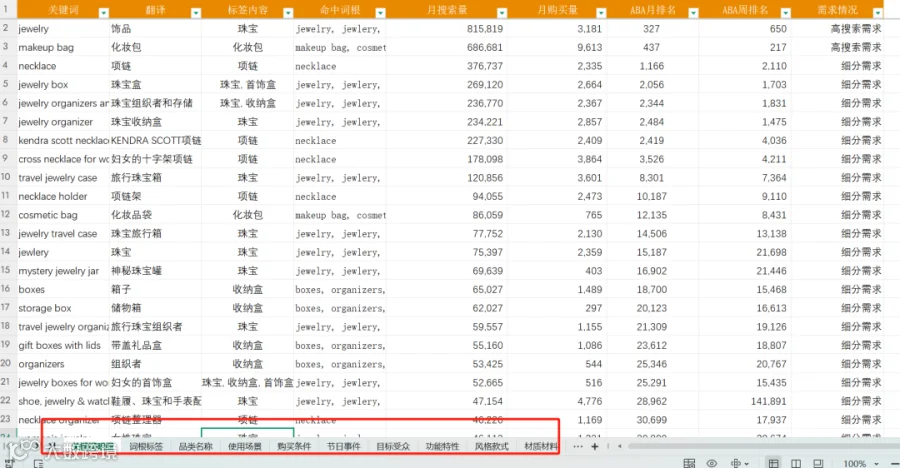Select cell containing 'makeup bag' keyword
The width and height of the screenshot is (900, 468).
63,47
